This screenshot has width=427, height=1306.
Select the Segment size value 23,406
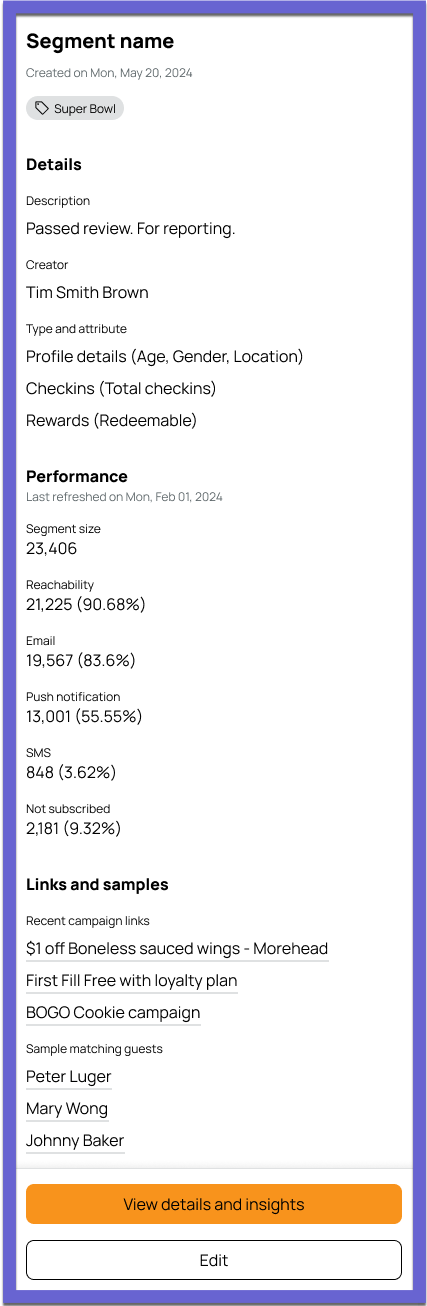pos(51,548)
